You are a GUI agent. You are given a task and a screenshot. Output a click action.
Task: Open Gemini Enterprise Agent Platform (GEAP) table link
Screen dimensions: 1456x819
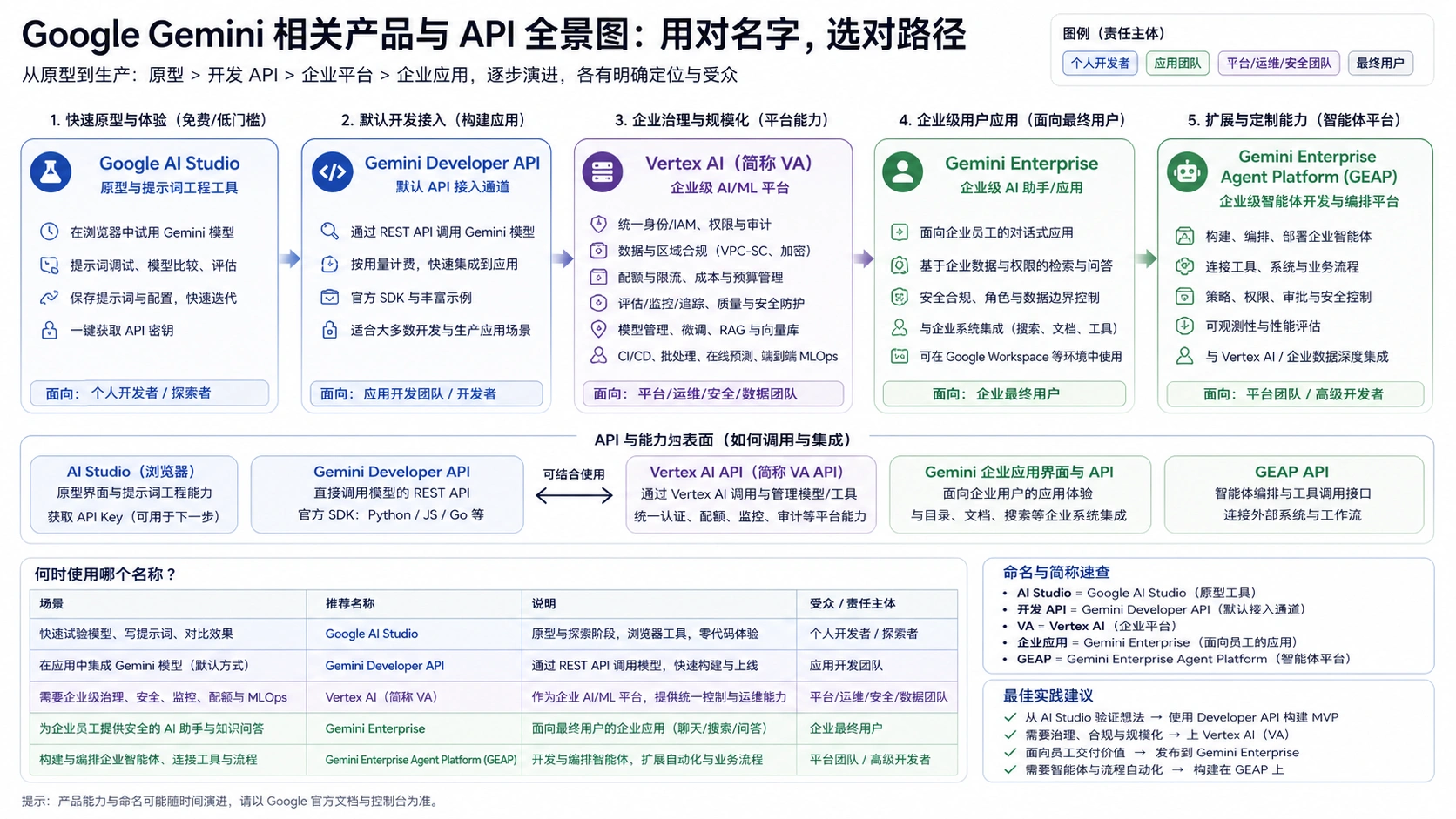point(421,760)
